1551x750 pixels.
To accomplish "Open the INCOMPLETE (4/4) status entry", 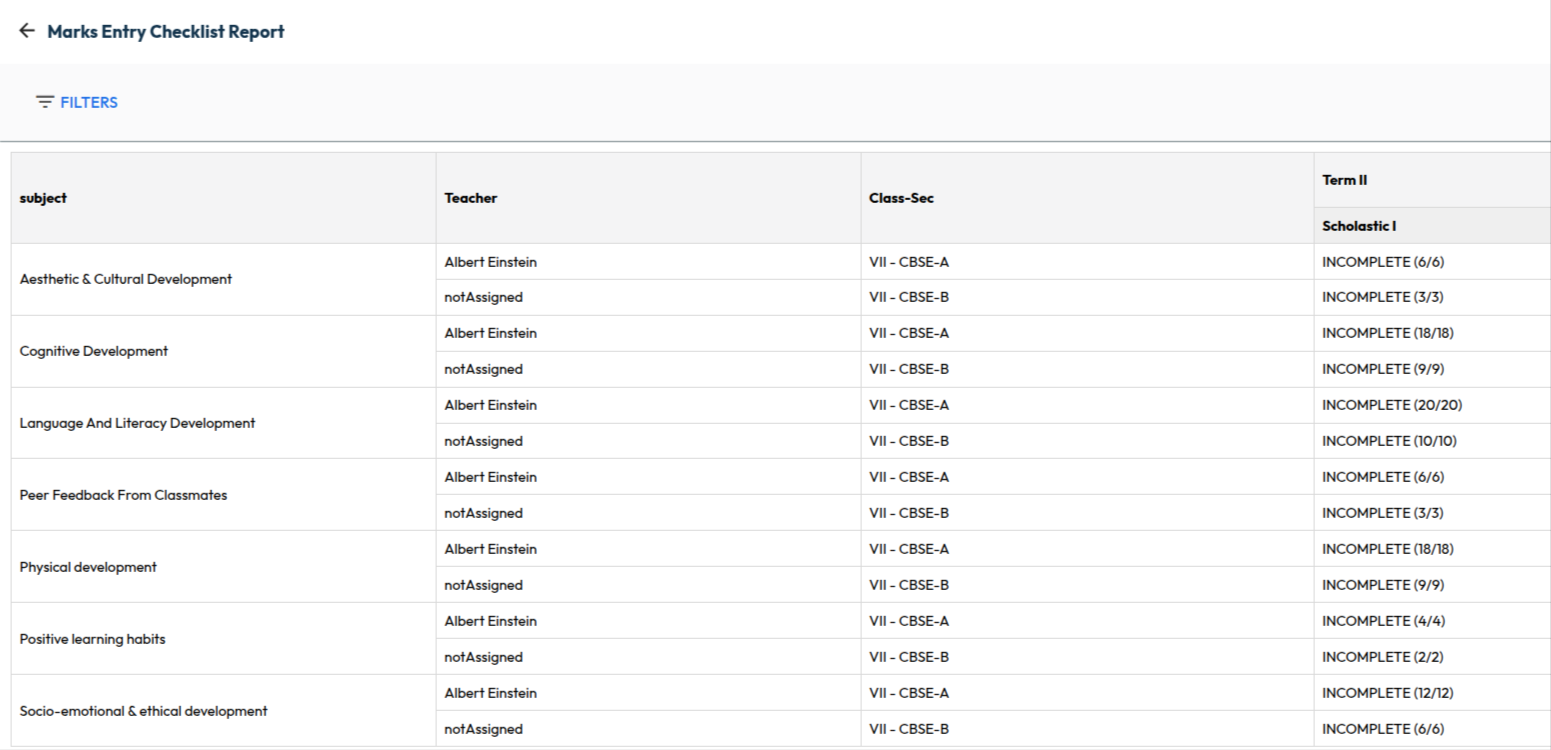I will [1383, 621].
